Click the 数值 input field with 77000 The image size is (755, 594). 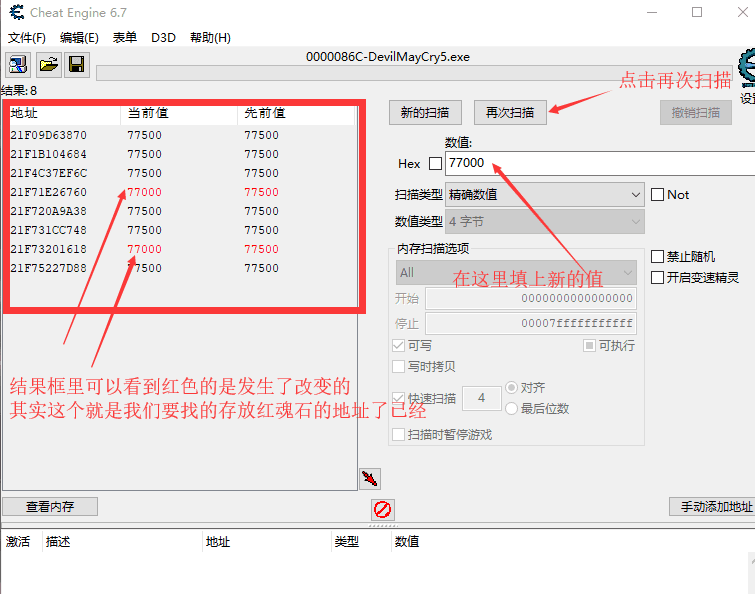tap(600, 163)
